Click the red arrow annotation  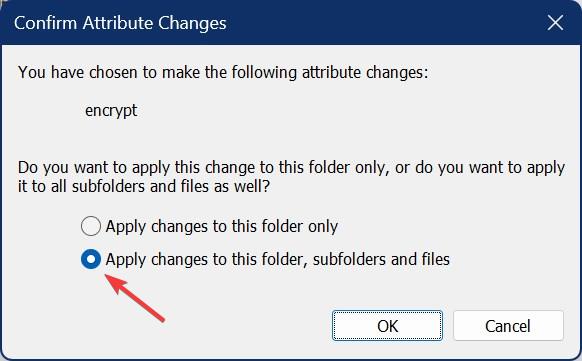click(135, 298)
